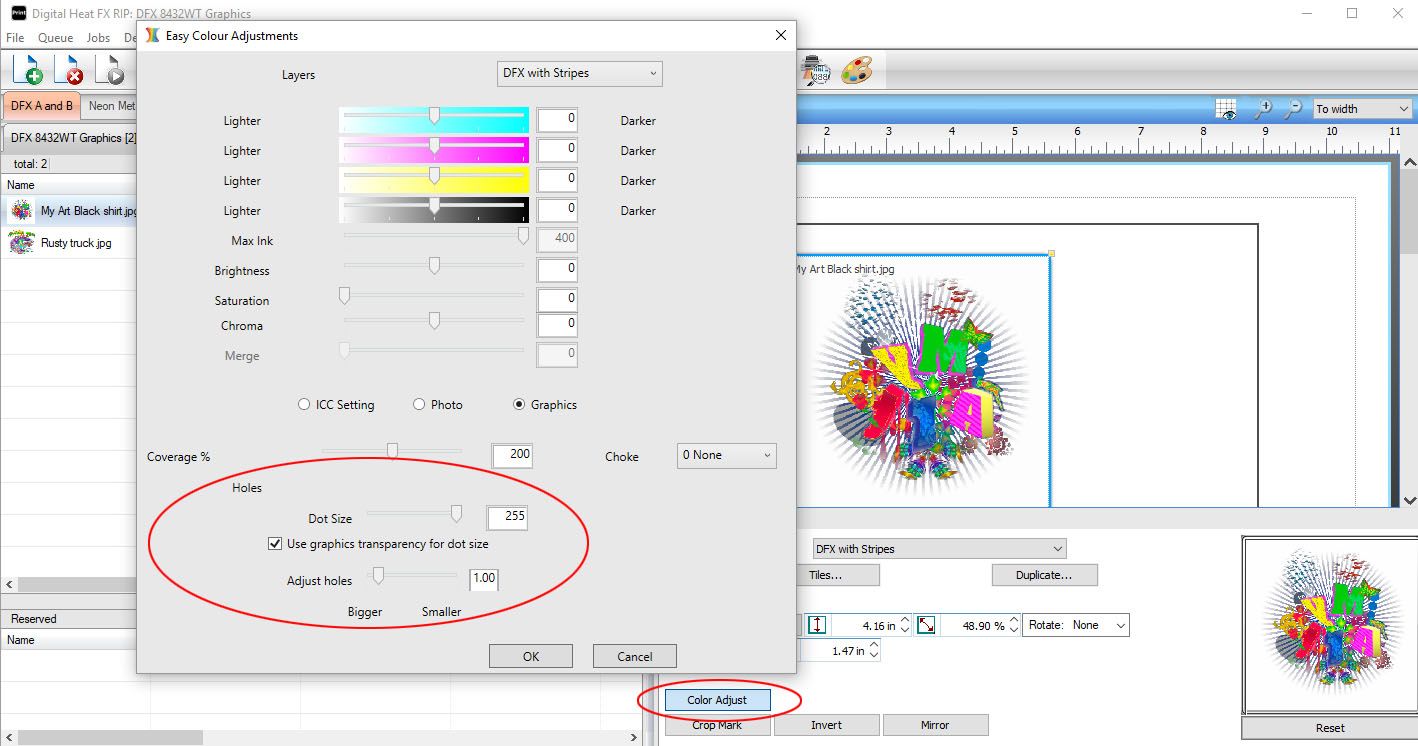The height and width of the screenshot is (746, 1418).
Task: Open the Jobs menu
Action: tap(98, 37)
